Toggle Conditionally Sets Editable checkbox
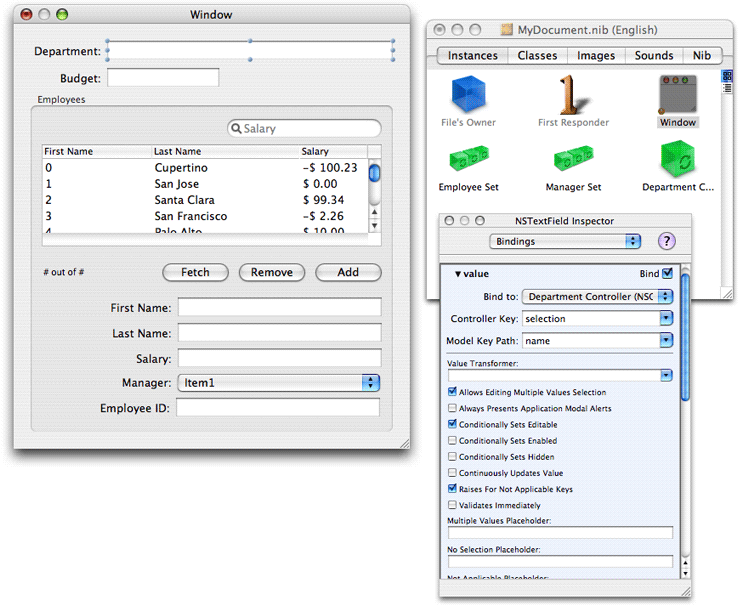749x611 pixels. pyautogui.click(x=452, y=424)
